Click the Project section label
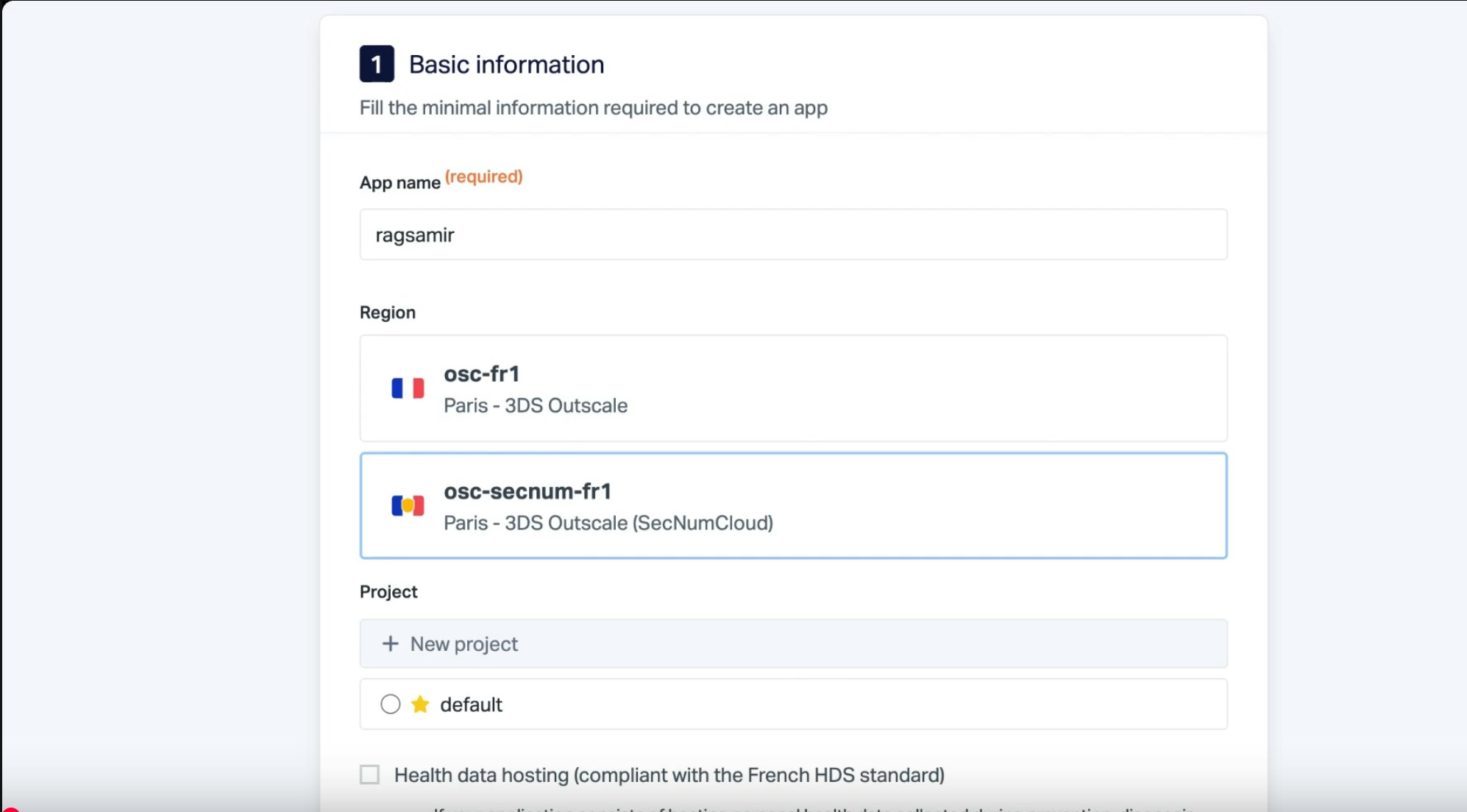Viewport: 1467px width, 812px height. [388, 591]
